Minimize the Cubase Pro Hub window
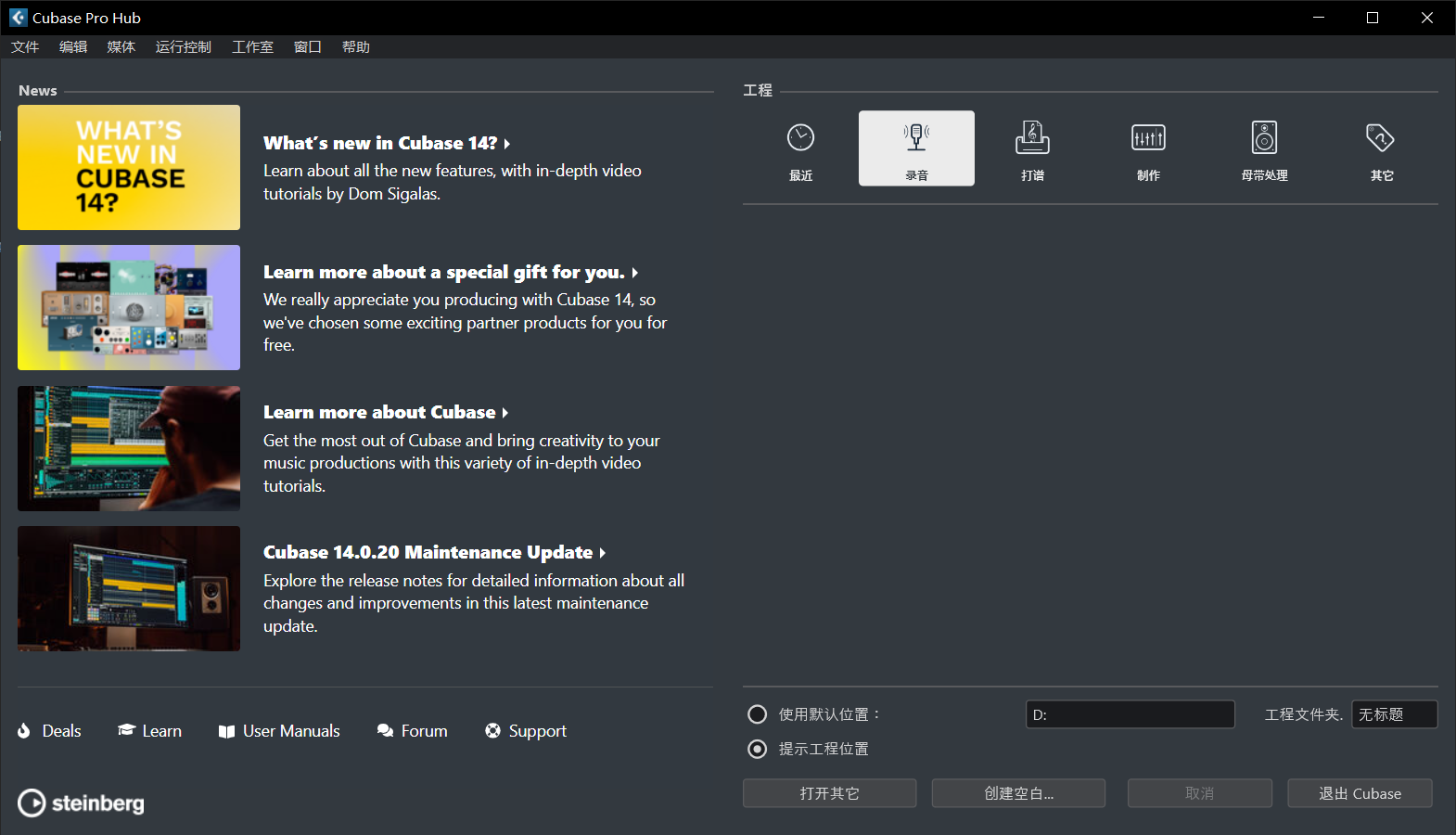Image resolution: width=1456 pixels, height=835 pixels. [1319, 18]
